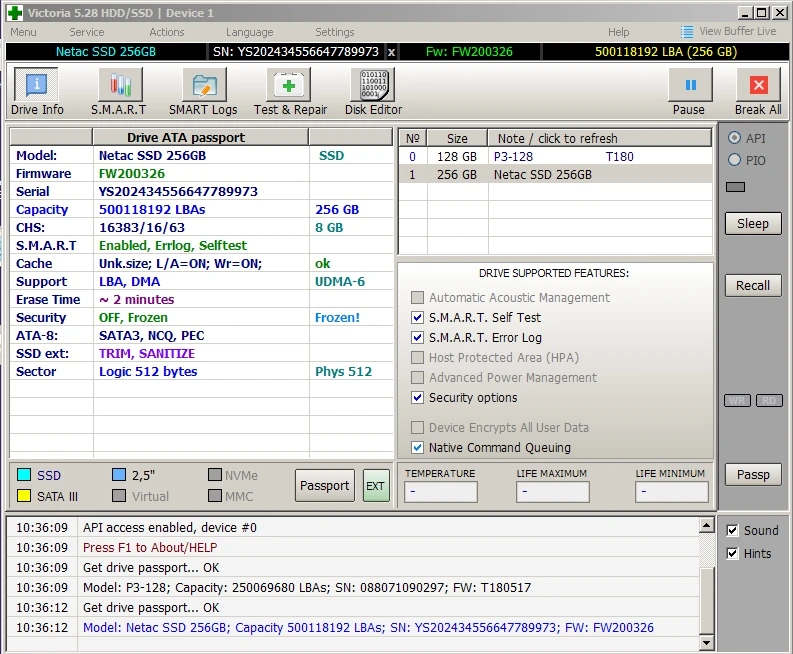Toggle Advanced Power Management checkbox
793x654 pixels.
tap(417, 377)
